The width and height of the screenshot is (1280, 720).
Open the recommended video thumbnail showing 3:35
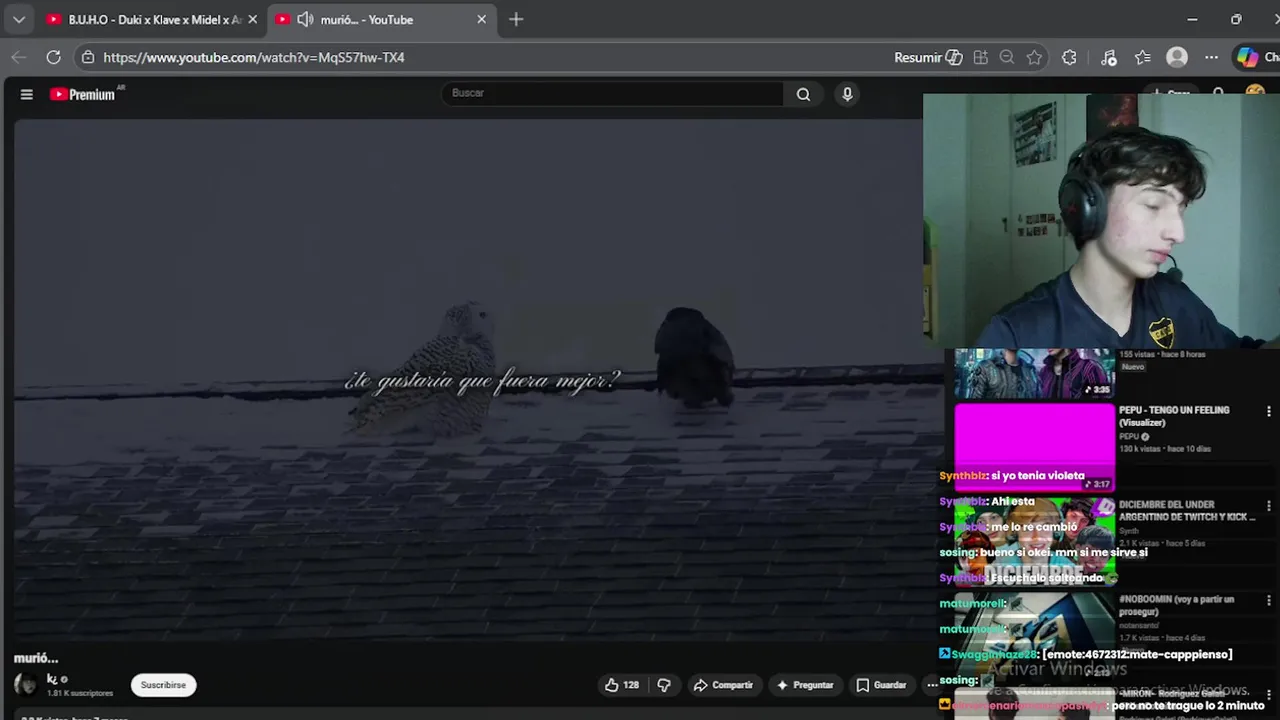click(x=1034, y=372)
